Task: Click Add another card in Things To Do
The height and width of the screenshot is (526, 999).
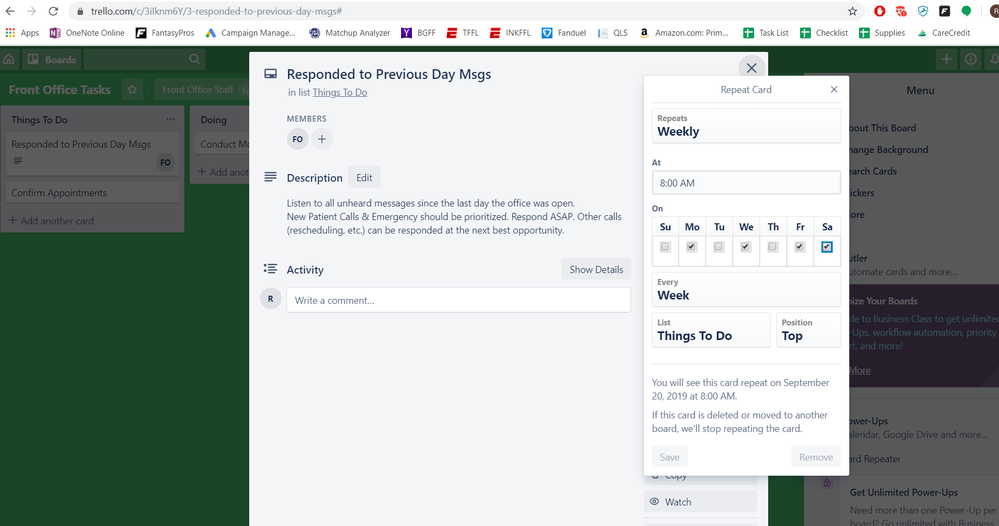Action: pyautogui.click(x=51, y=221)
